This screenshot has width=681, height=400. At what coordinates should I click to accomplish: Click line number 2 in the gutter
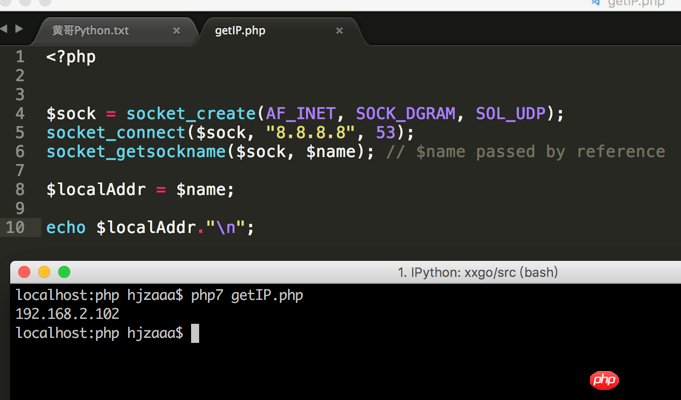20,76
